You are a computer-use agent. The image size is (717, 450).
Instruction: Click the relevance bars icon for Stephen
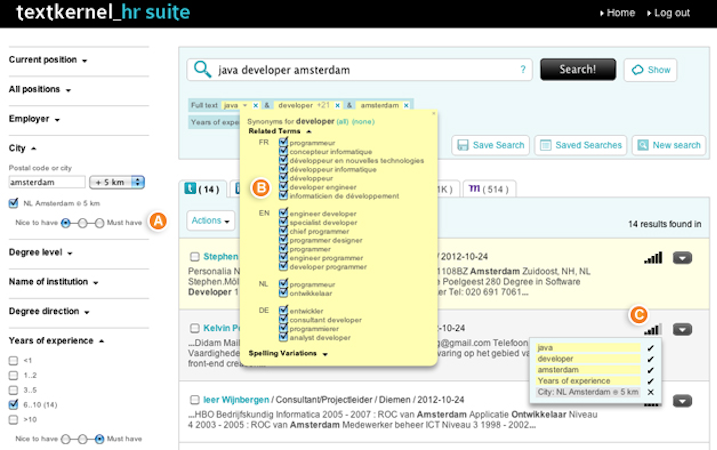[x=653, y=258]
